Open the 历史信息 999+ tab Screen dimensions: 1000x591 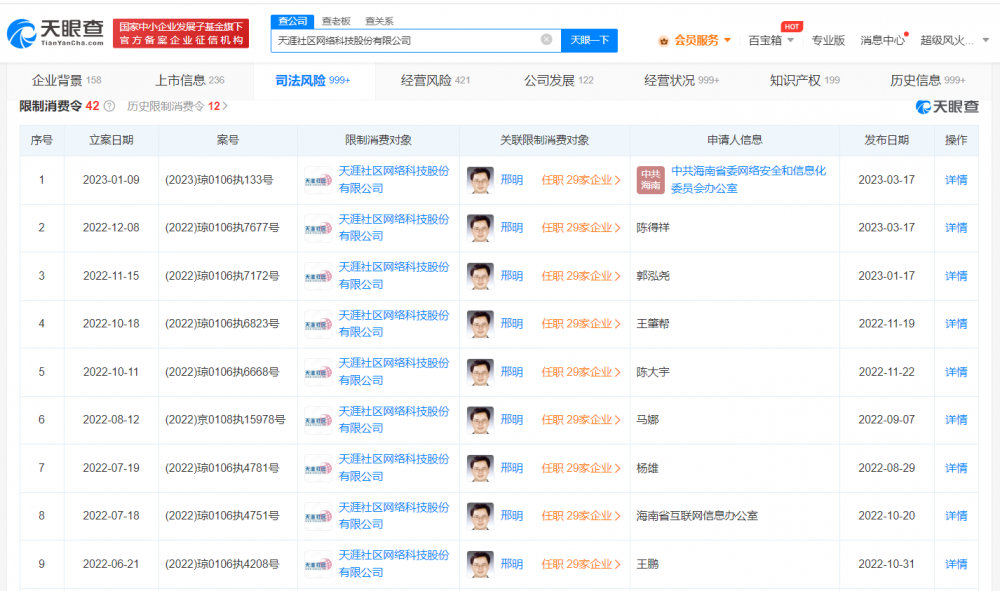(928, 80)
